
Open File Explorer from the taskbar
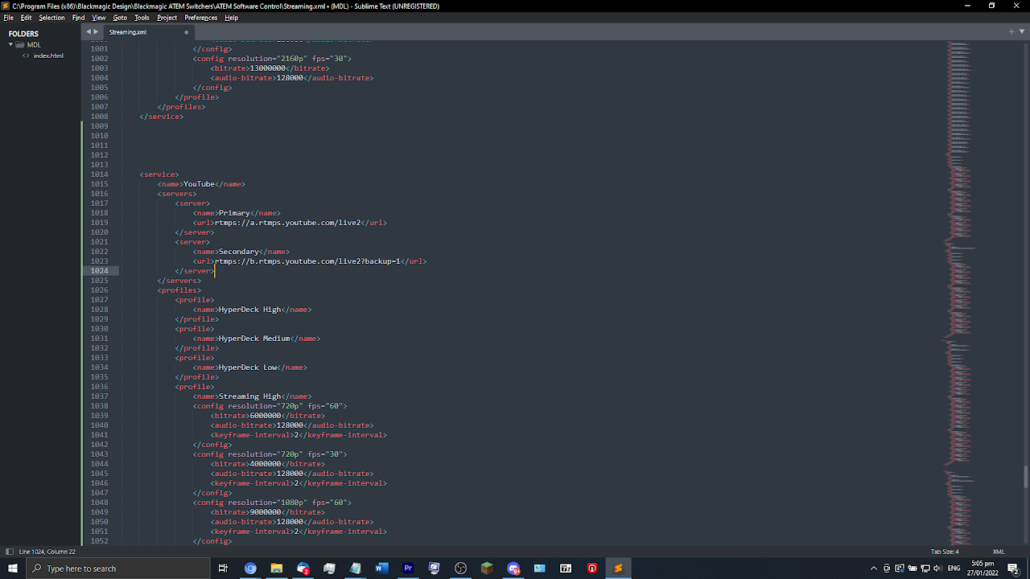(x=276, y=568)
